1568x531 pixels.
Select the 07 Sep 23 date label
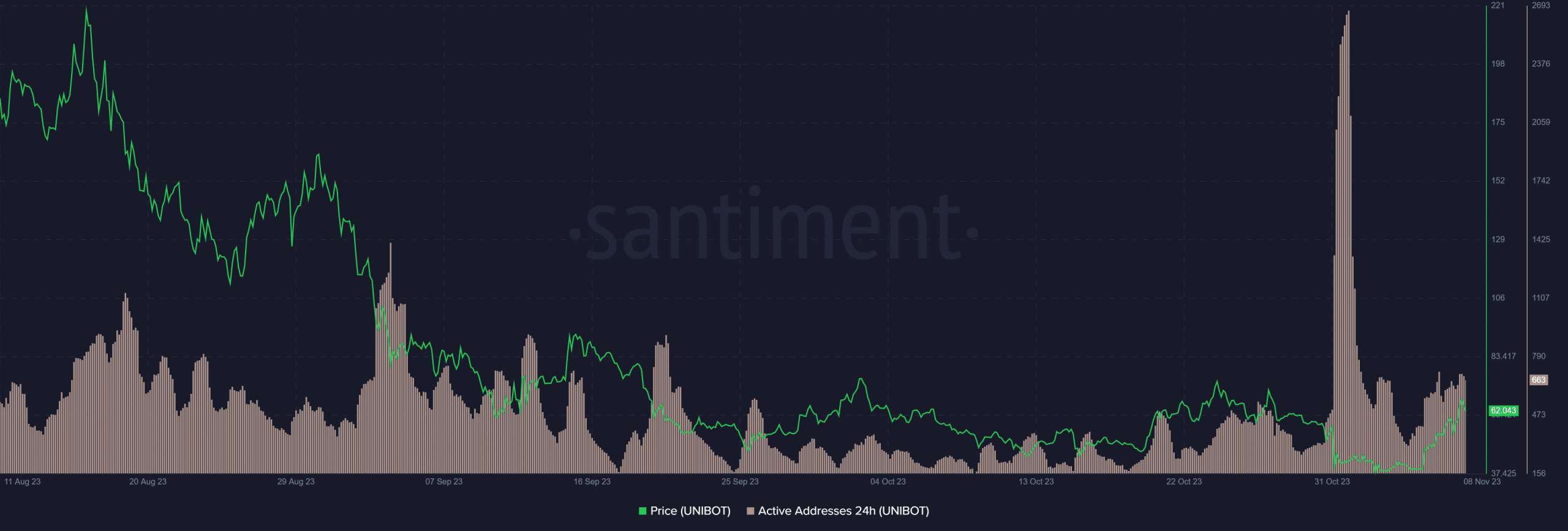[444, 481]
